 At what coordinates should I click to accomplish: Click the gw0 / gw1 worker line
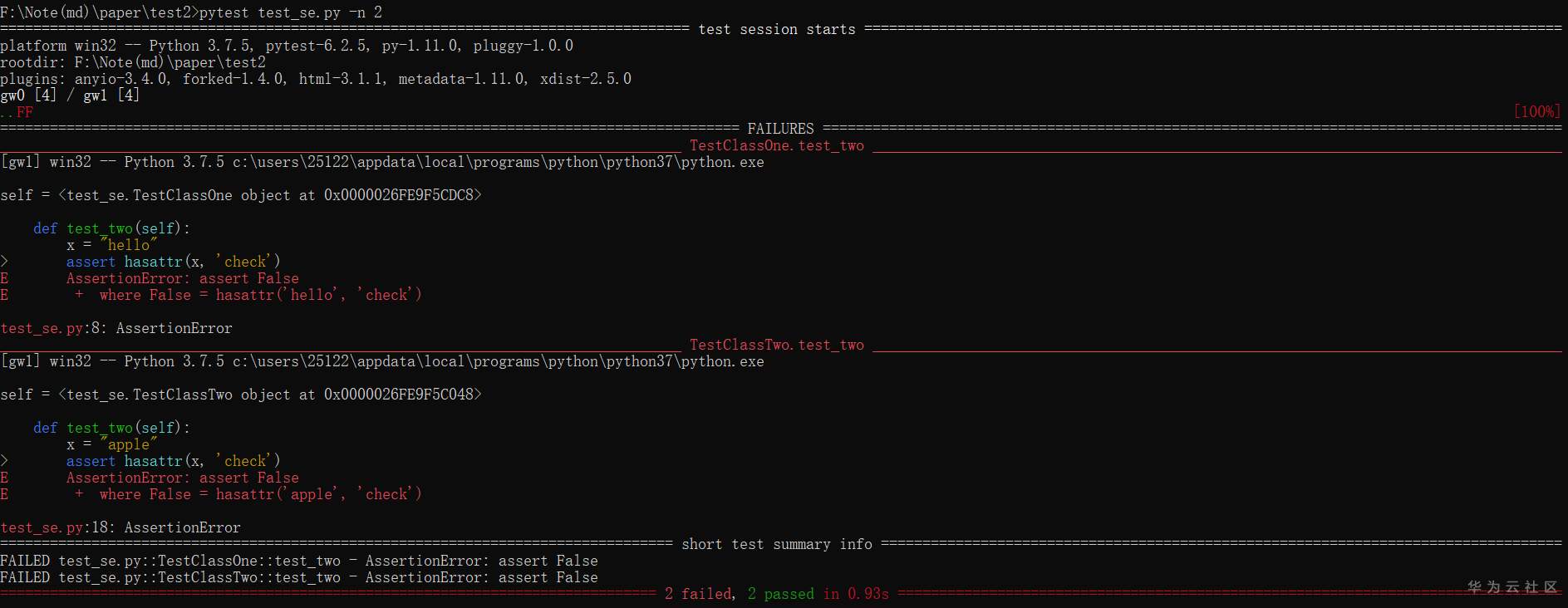tap(70, 96)
